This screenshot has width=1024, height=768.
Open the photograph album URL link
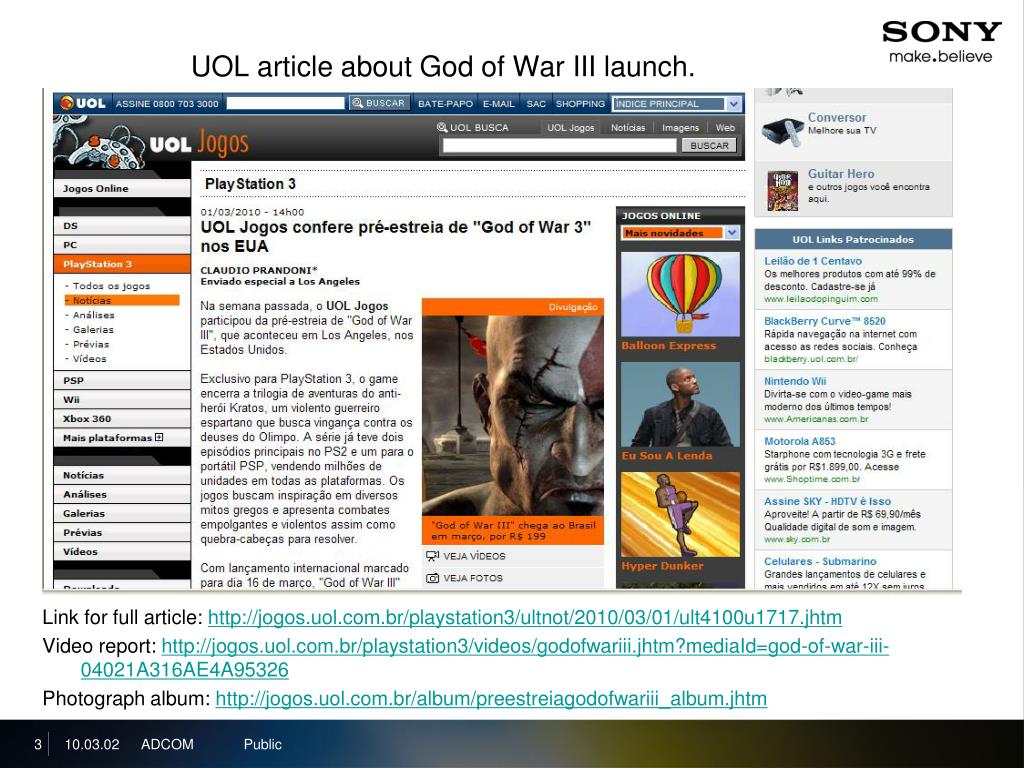(x=491, y=699)
